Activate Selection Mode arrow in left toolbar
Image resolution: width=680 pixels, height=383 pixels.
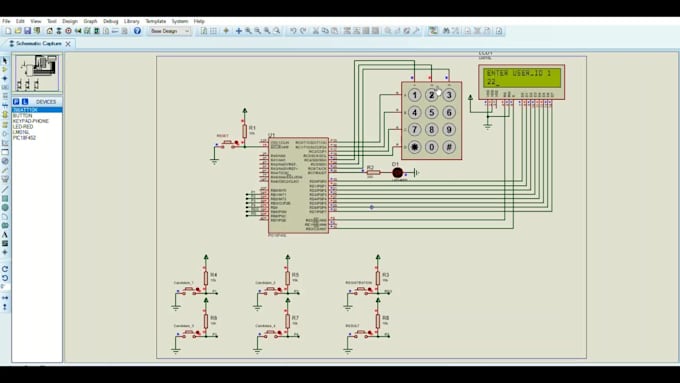coord(5,60)
